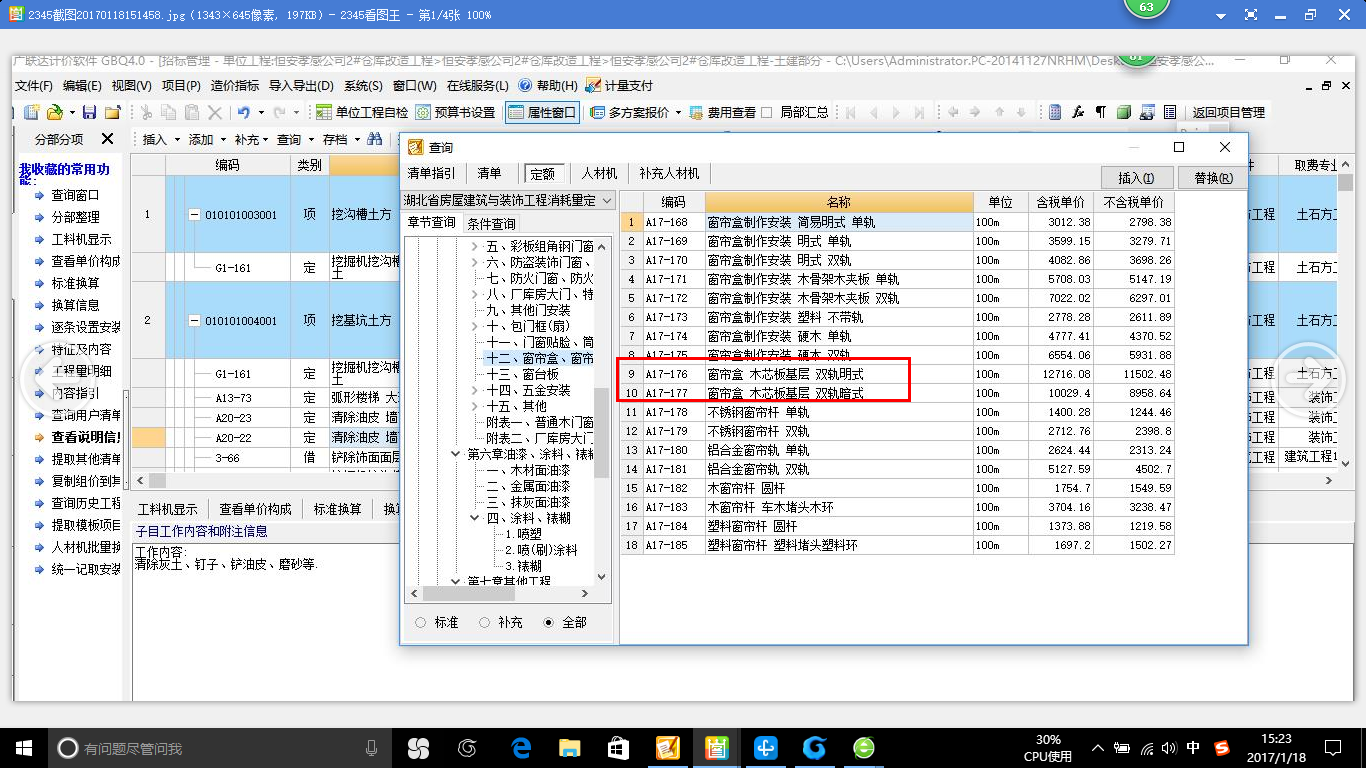Switch to the 条件查询 tab
Image resolution: width=1366 pixels, height=768 pixels.
(x=492, y=223)
